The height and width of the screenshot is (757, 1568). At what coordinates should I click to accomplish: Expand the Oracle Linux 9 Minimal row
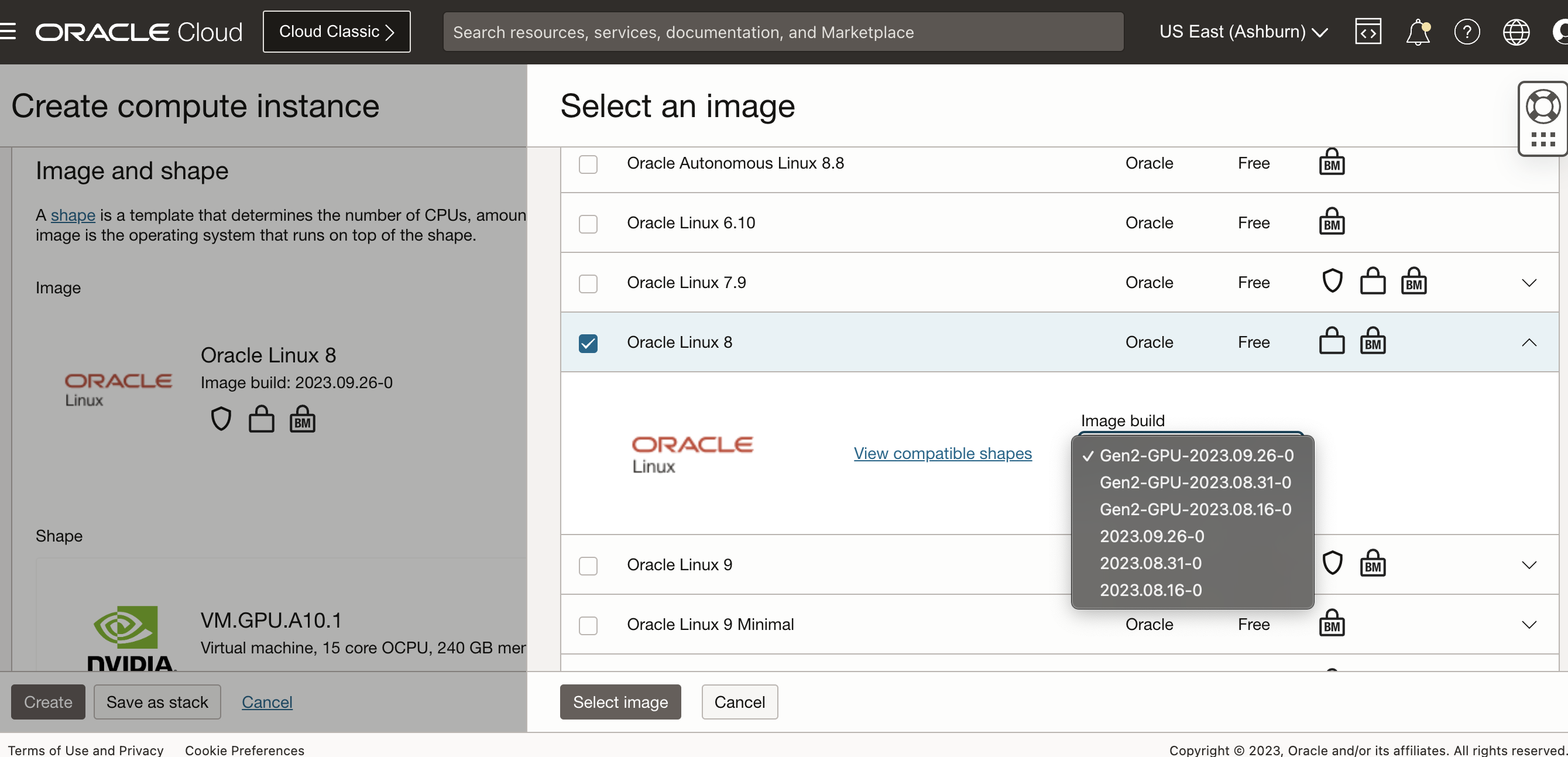pos(1529,625)
